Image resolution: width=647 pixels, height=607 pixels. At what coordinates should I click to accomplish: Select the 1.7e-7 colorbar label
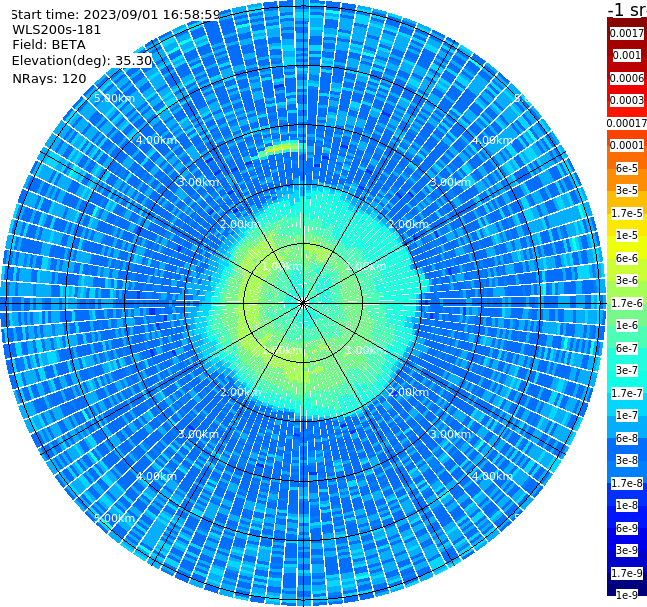[x=627, y=393]
